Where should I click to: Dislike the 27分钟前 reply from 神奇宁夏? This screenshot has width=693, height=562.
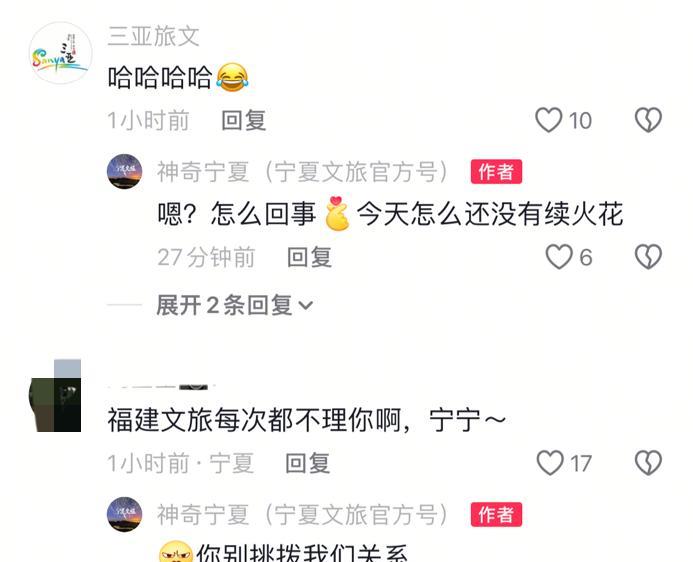point(648,257)
